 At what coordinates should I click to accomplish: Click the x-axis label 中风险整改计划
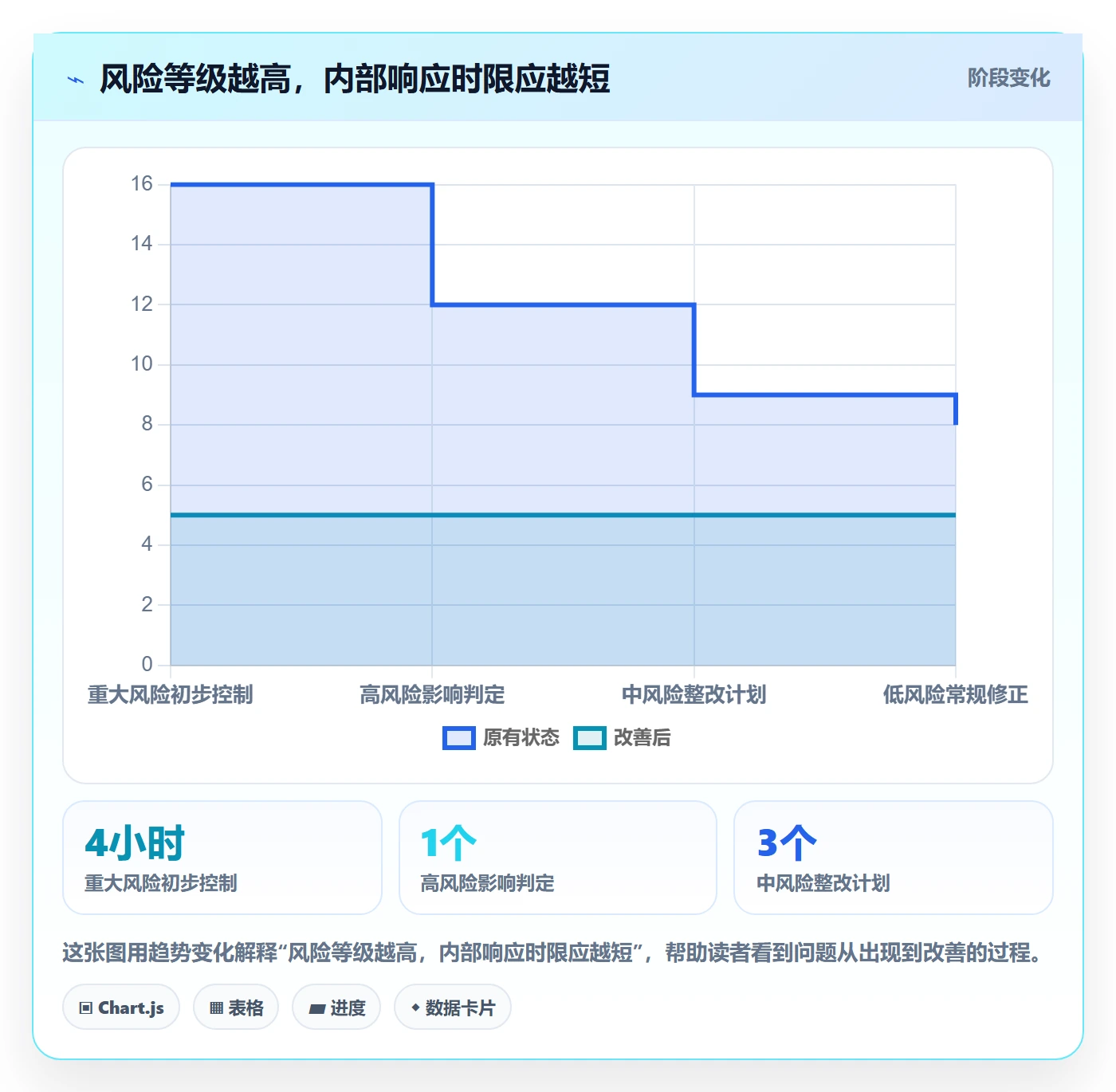694,695
